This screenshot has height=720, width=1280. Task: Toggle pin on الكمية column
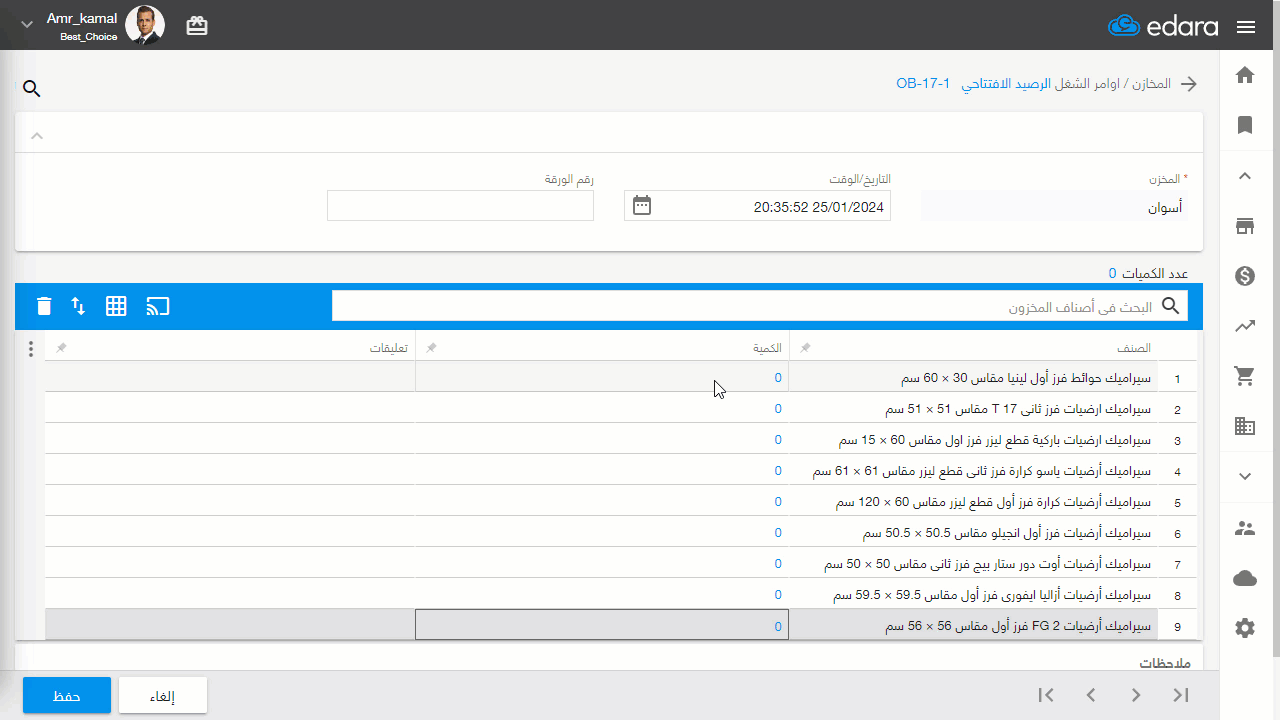click(432, 348)
